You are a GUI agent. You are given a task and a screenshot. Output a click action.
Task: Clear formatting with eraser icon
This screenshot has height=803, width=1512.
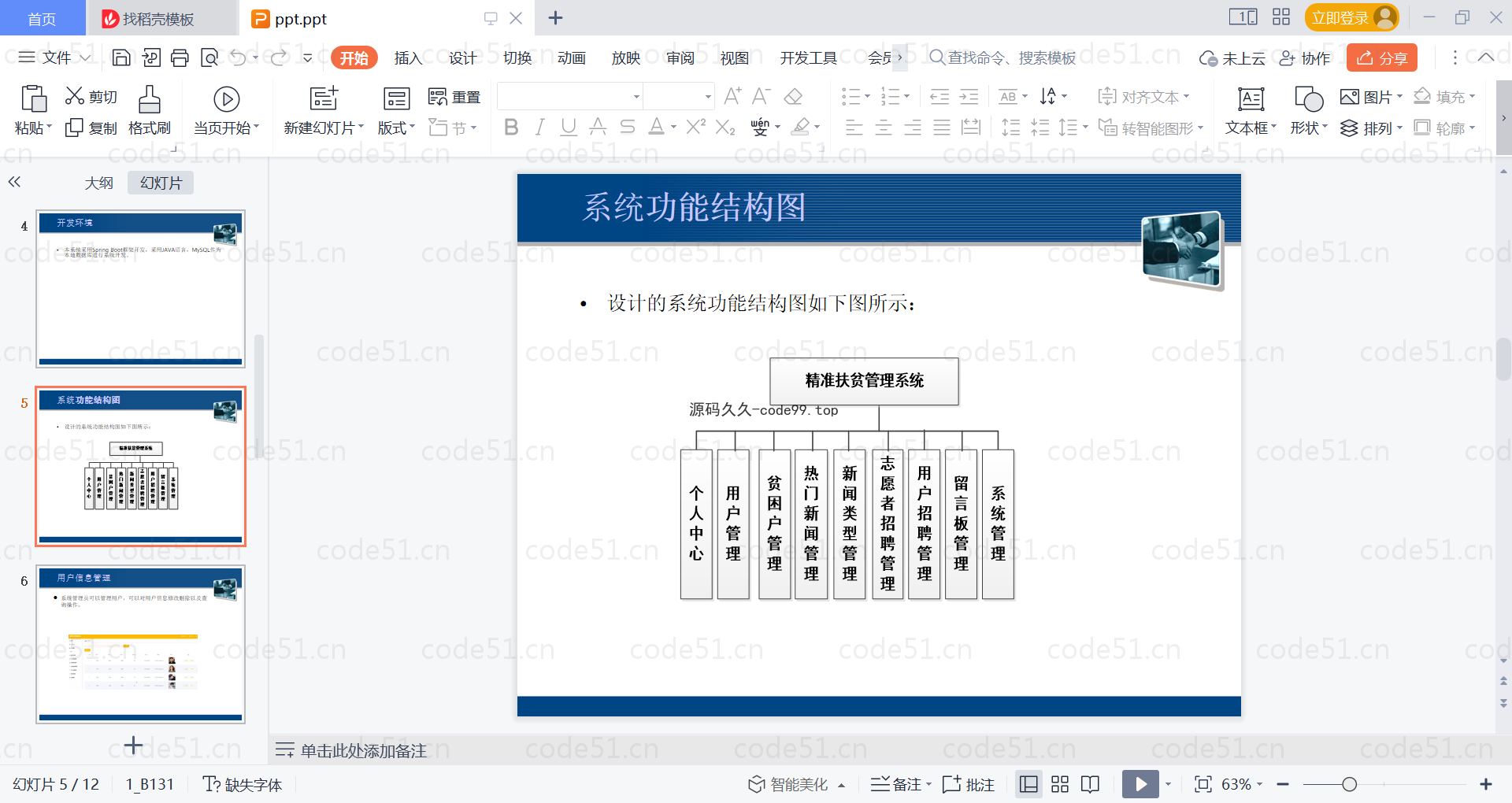[794, 96]
